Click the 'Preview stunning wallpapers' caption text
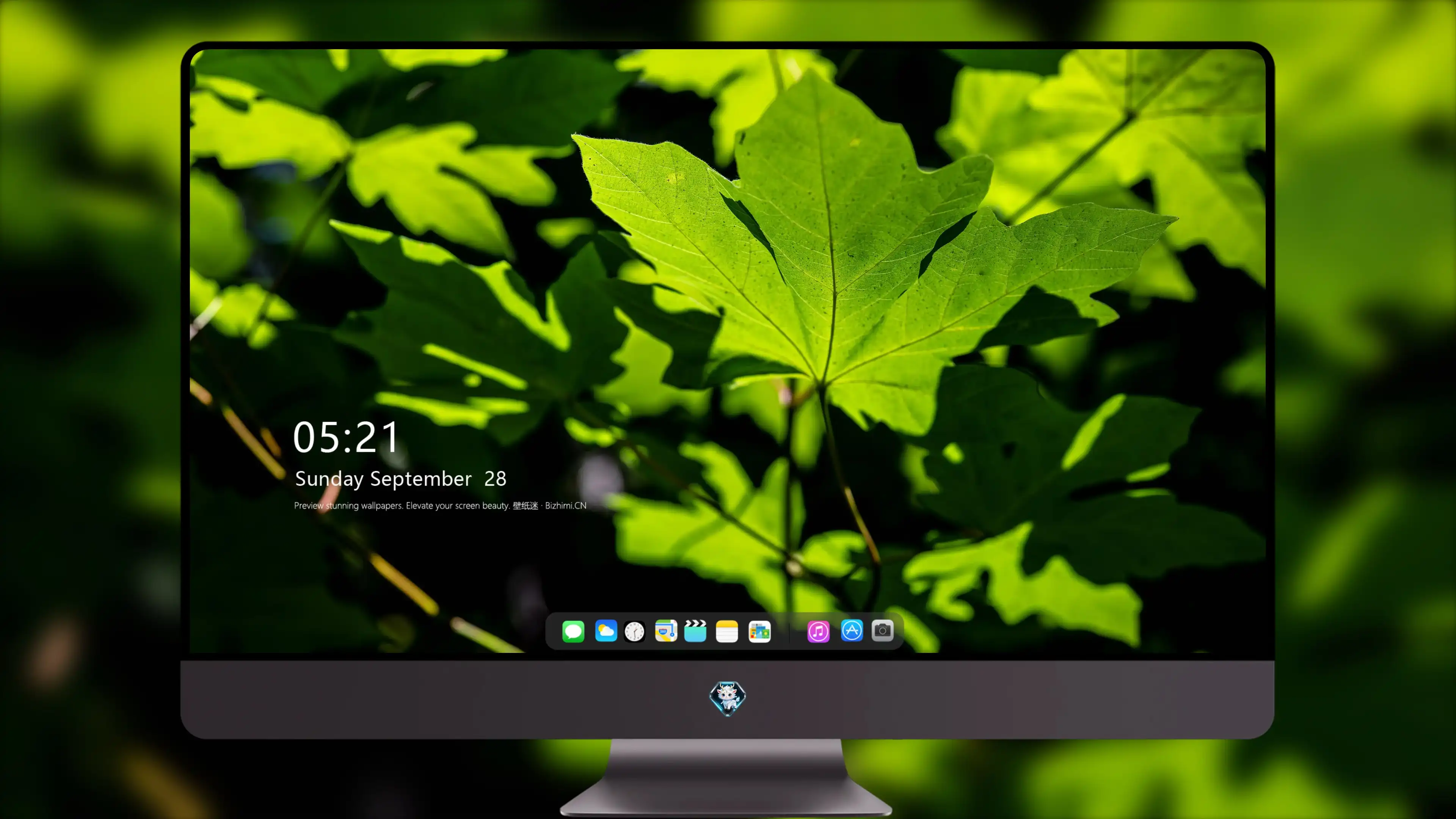The image size is (1456, 819). point(440,505)
